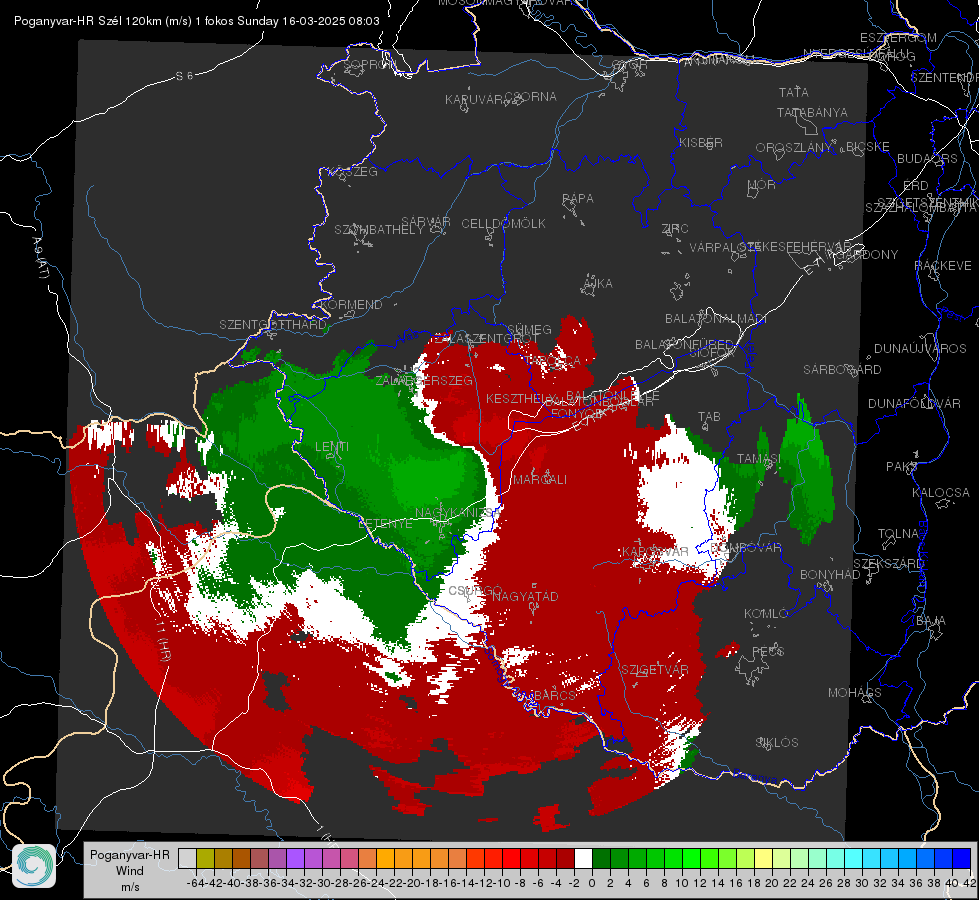Image resolution: width=979 pixels, height=900 pixels.
Task: Click the white swatch between -2 and 0
Action: click(583, 859)
